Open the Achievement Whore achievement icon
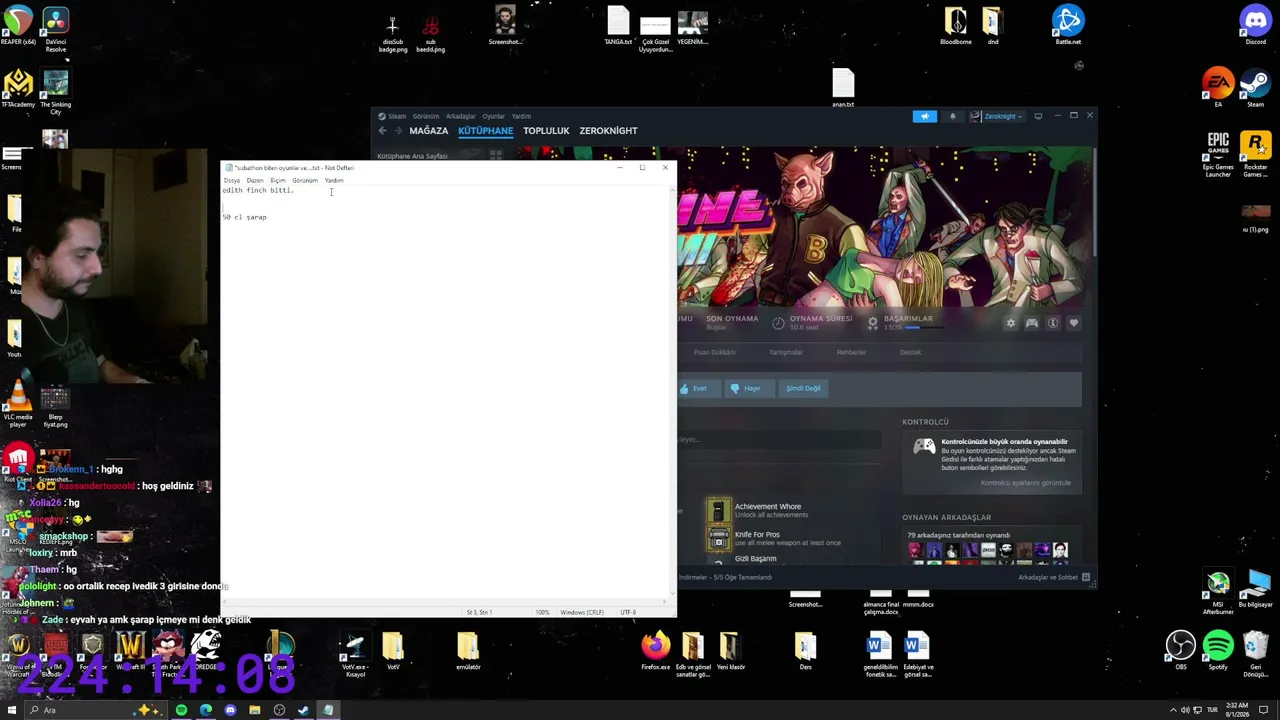 pyautogui.click(x=718, y=510)
